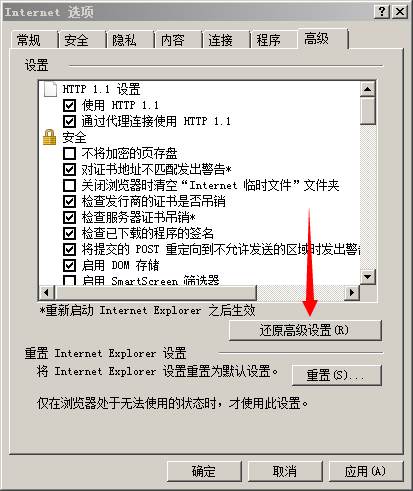Click the scroll right arrow in settings list

coord(352,293)
